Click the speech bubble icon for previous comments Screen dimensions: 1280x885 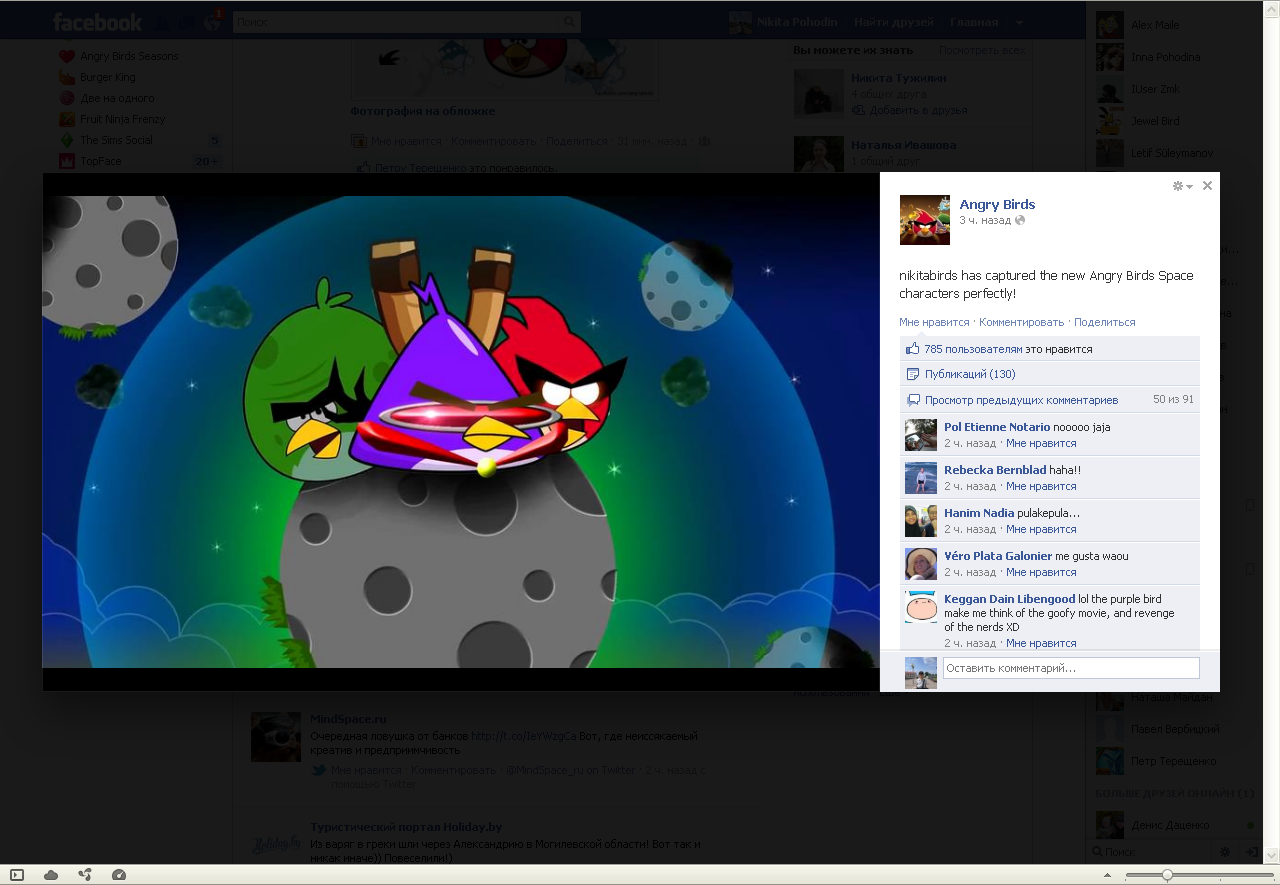click(x=912, y=400)
